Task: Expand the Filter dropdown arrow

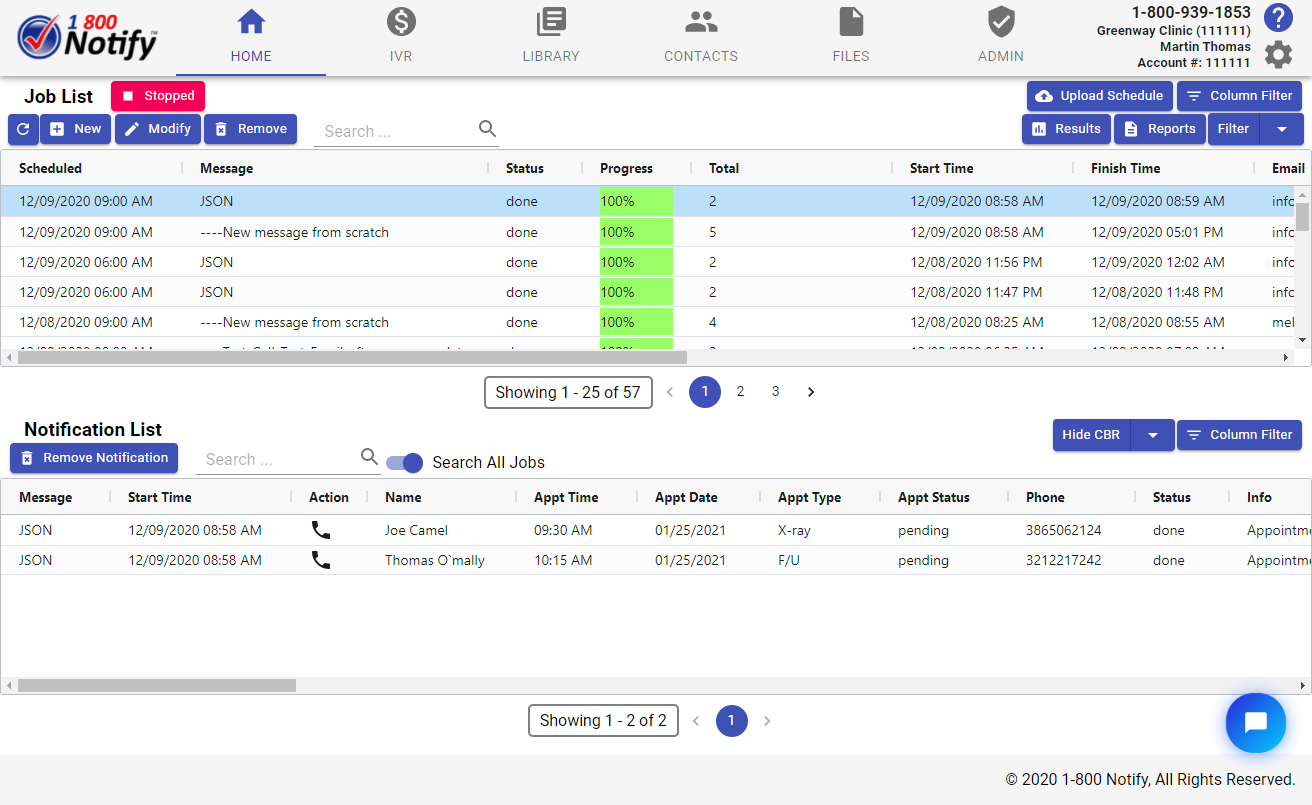Action: coord(1281,129)
